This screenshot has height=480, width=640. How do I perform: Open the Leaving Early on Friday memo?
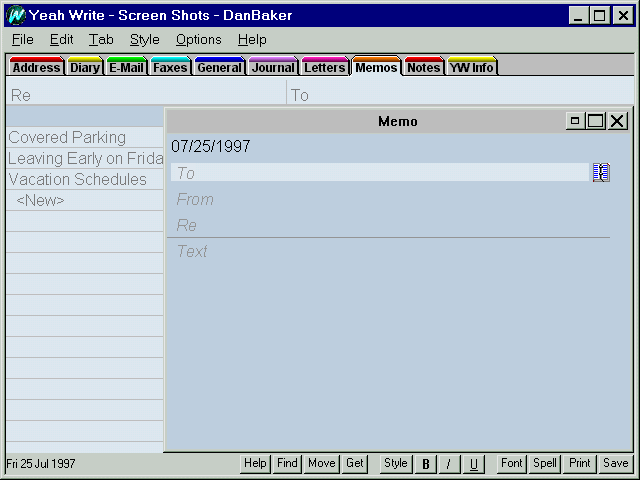pyautogui.click(x=85, y=158)
